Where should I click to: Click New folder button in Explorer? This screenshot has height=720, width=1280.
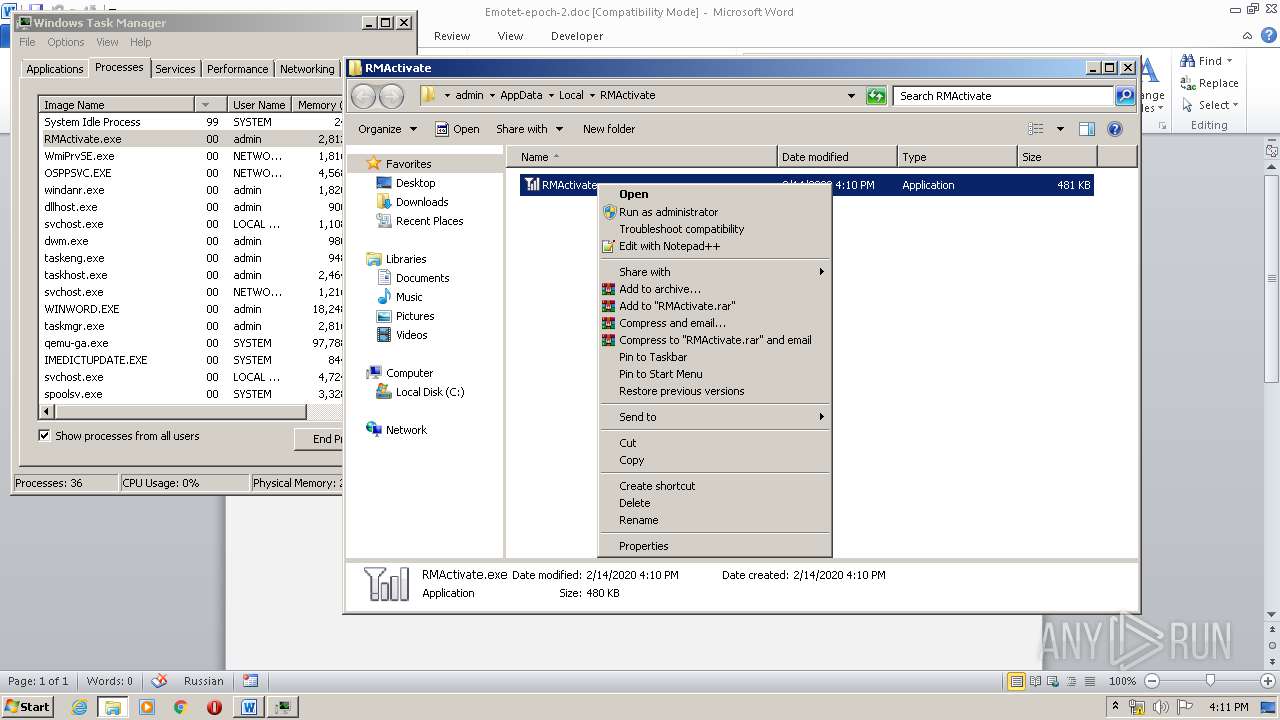609,129
